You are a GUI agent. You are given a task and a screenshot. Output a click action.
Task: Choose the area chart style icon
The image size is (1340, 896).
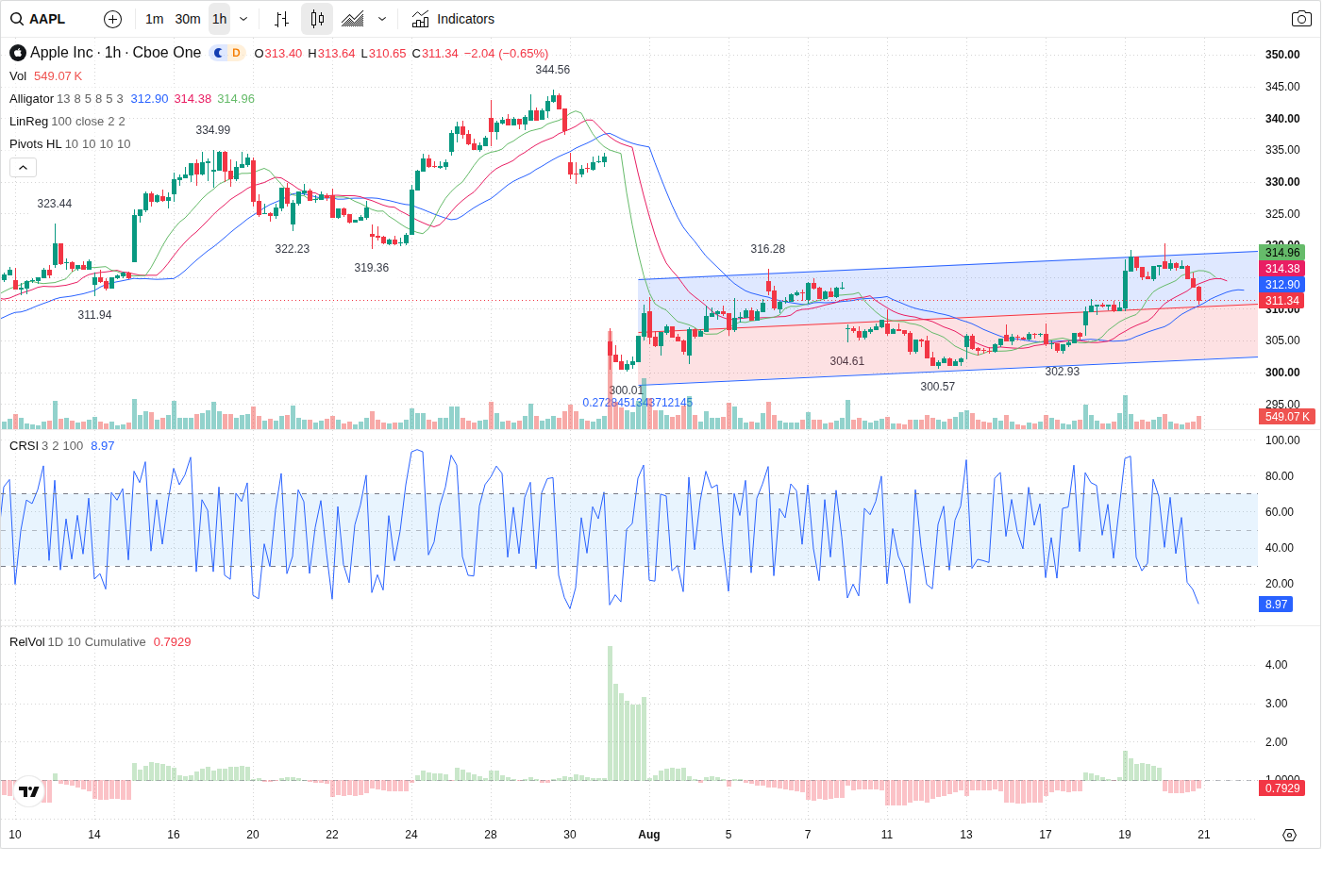click(x=353, y=19)
